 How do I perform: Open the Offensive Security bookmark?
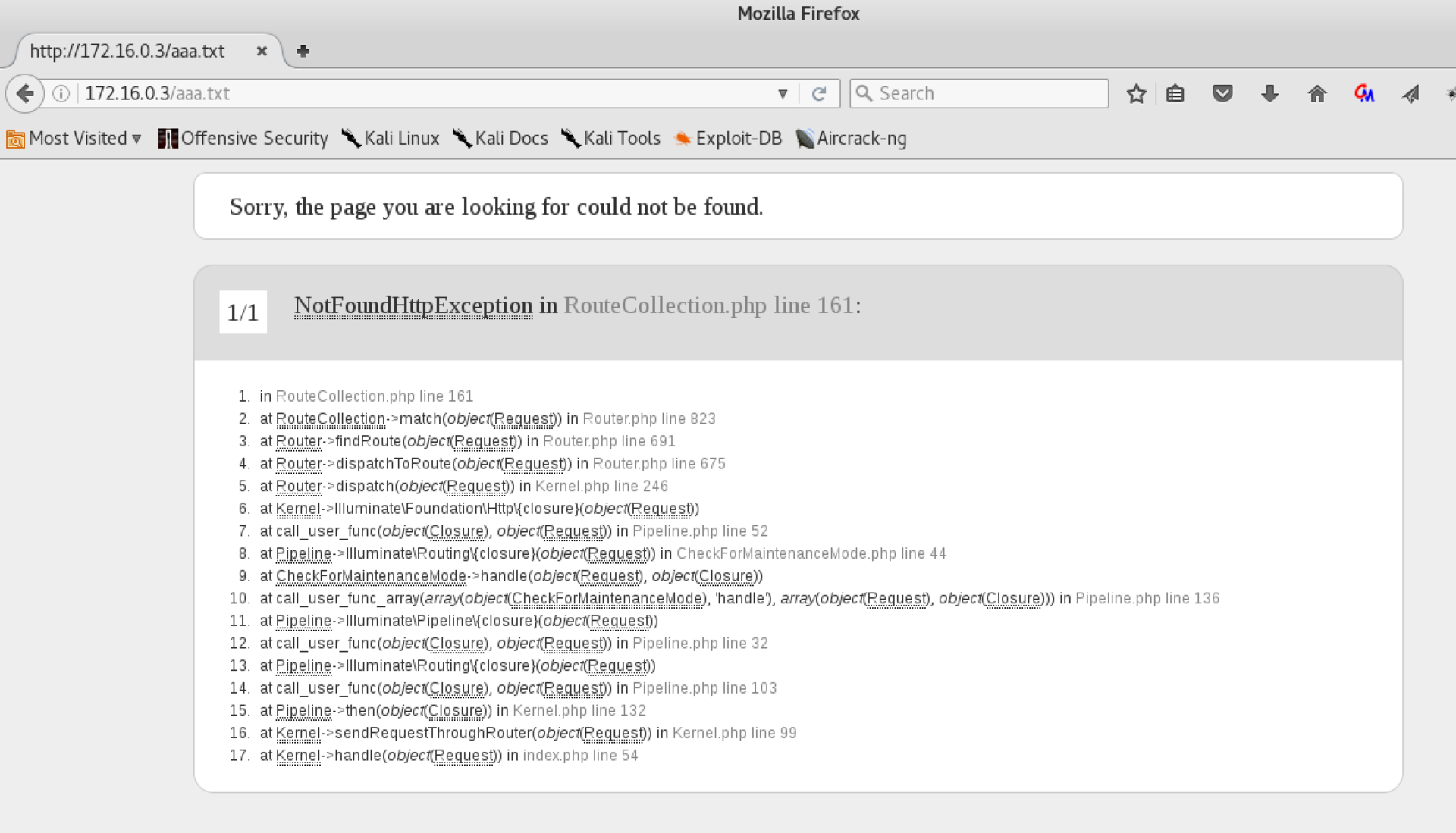(243, 138)
